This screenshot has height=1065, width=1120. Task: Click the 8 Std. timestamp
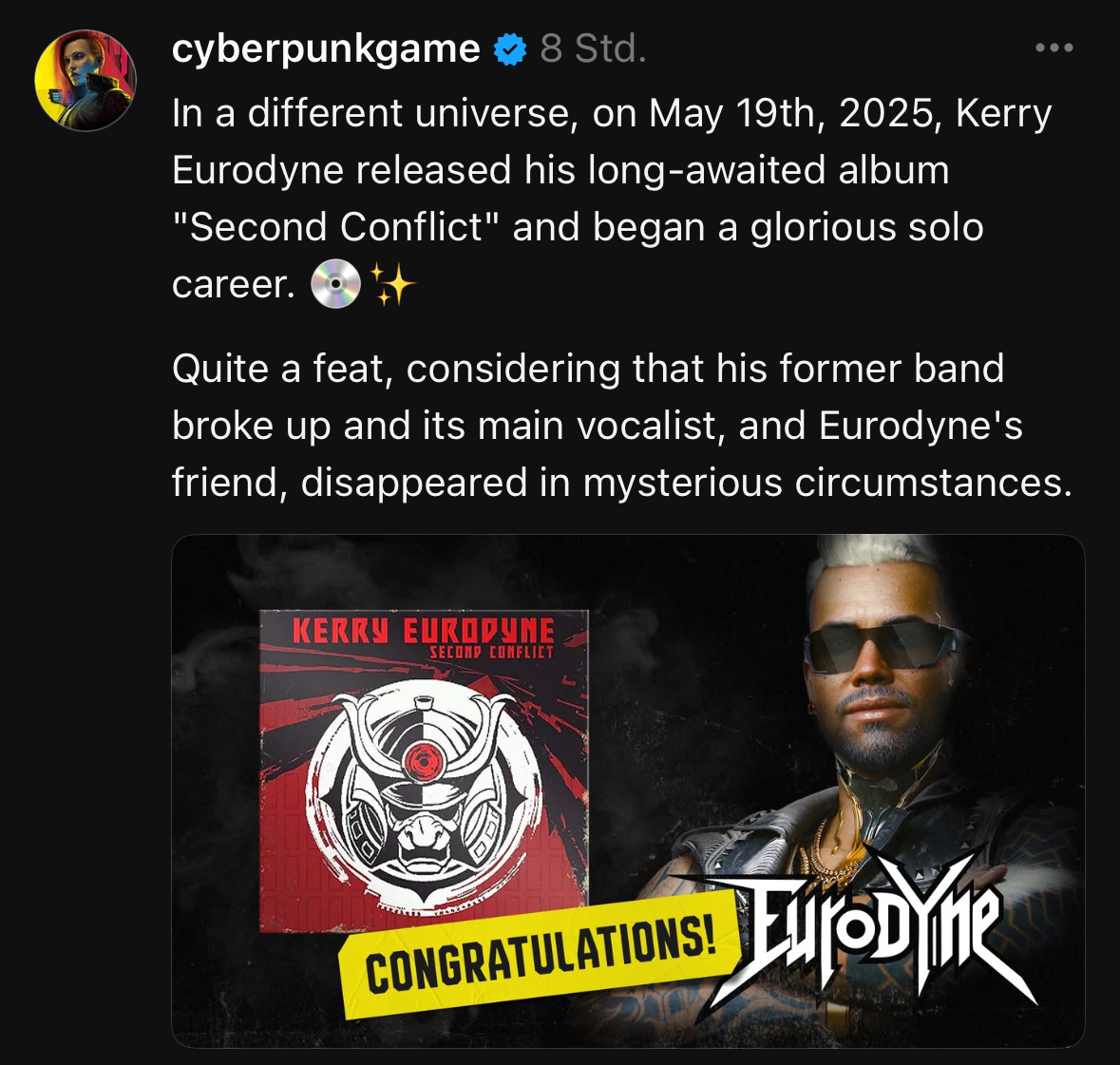(593, 49)
